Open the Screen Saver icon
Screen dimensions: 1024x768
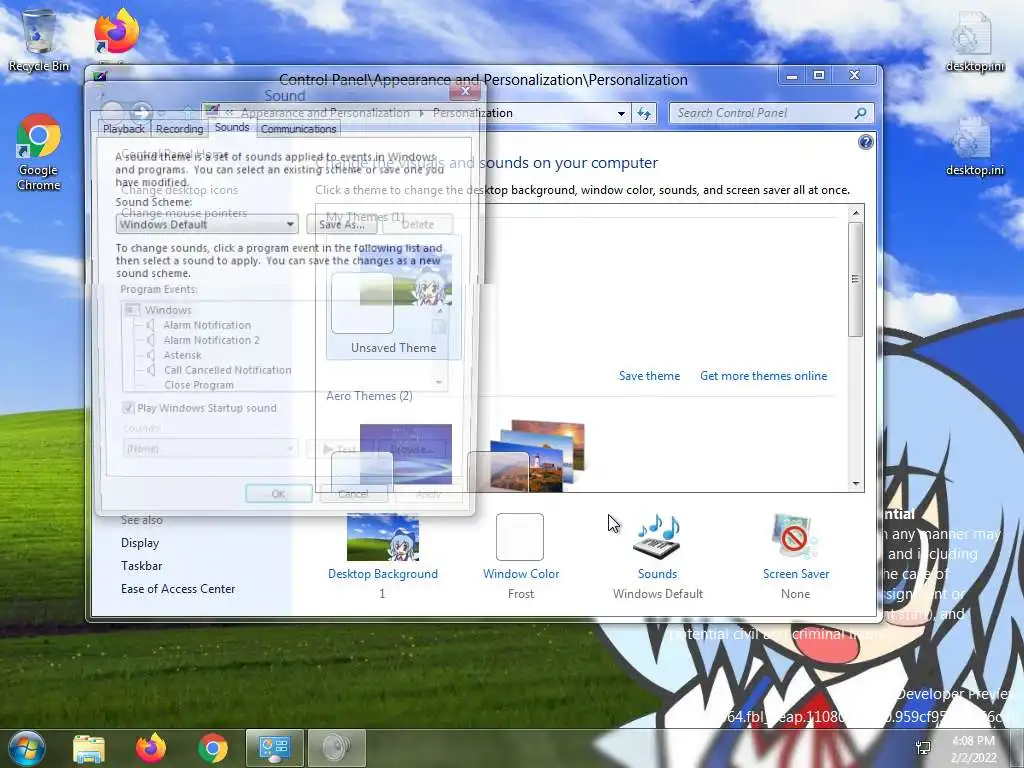[x=795, y=537]
